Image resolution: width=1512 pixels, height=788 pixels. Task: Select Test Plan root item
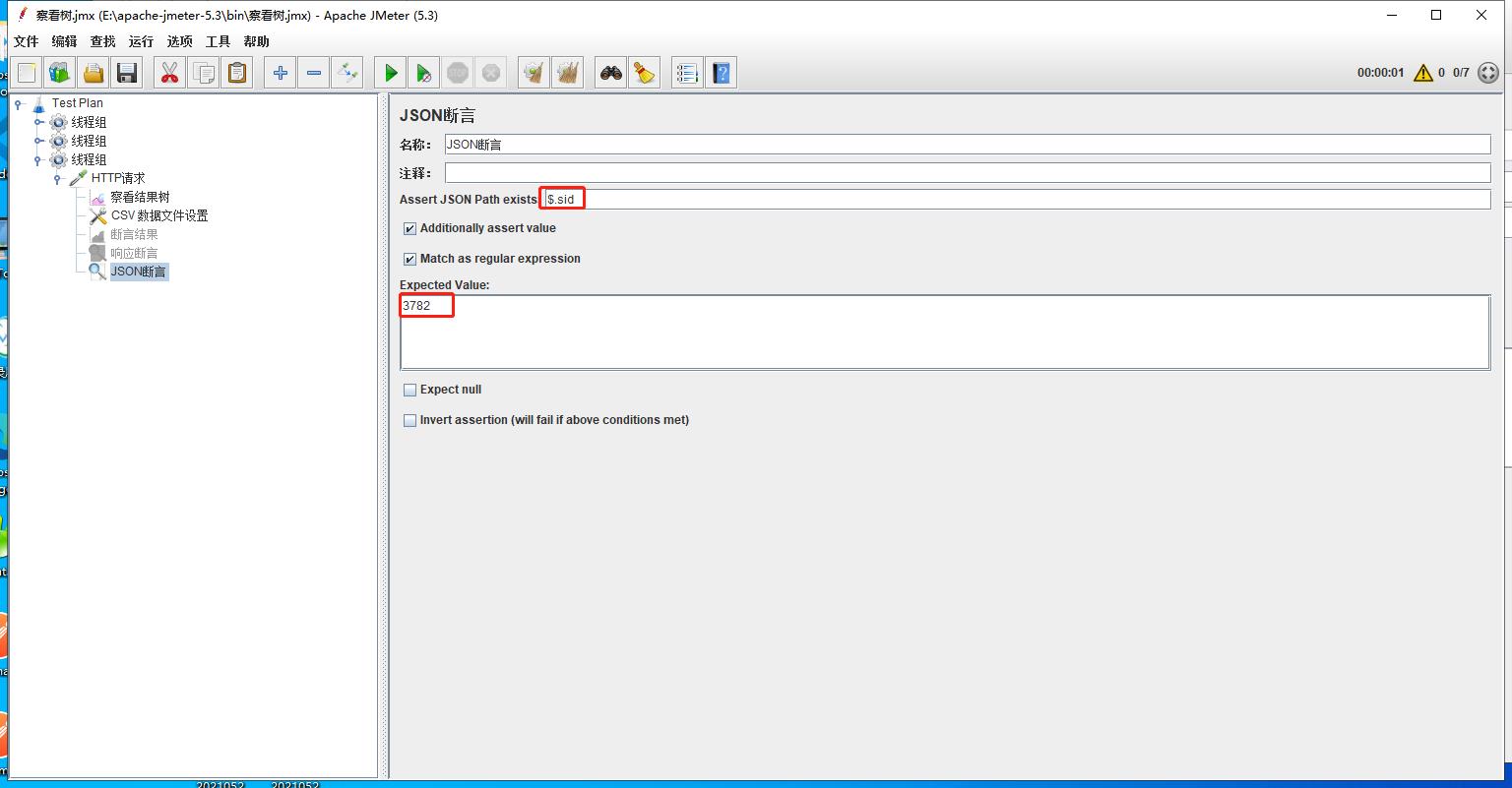click(78, 103)
